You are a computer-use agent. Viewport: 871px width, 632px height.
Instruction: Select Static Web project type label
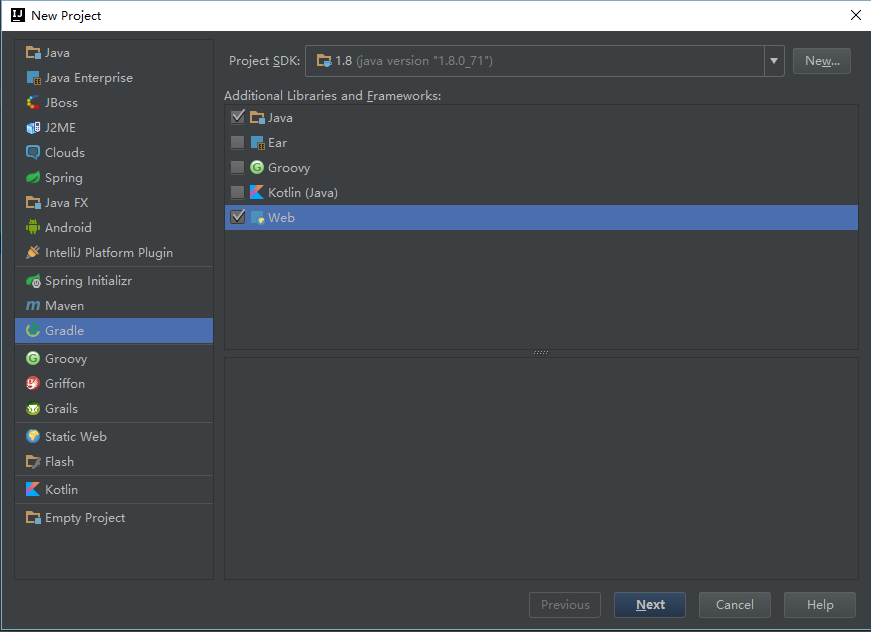pyautogui.click(x=76, y=437)
